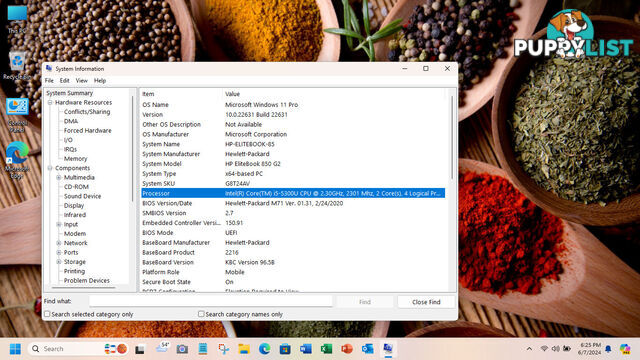The height and width of the screenshot is (360, 640).
Task: Launch PowerPoint from the taskbar
Action: click(x=347, y=349)
